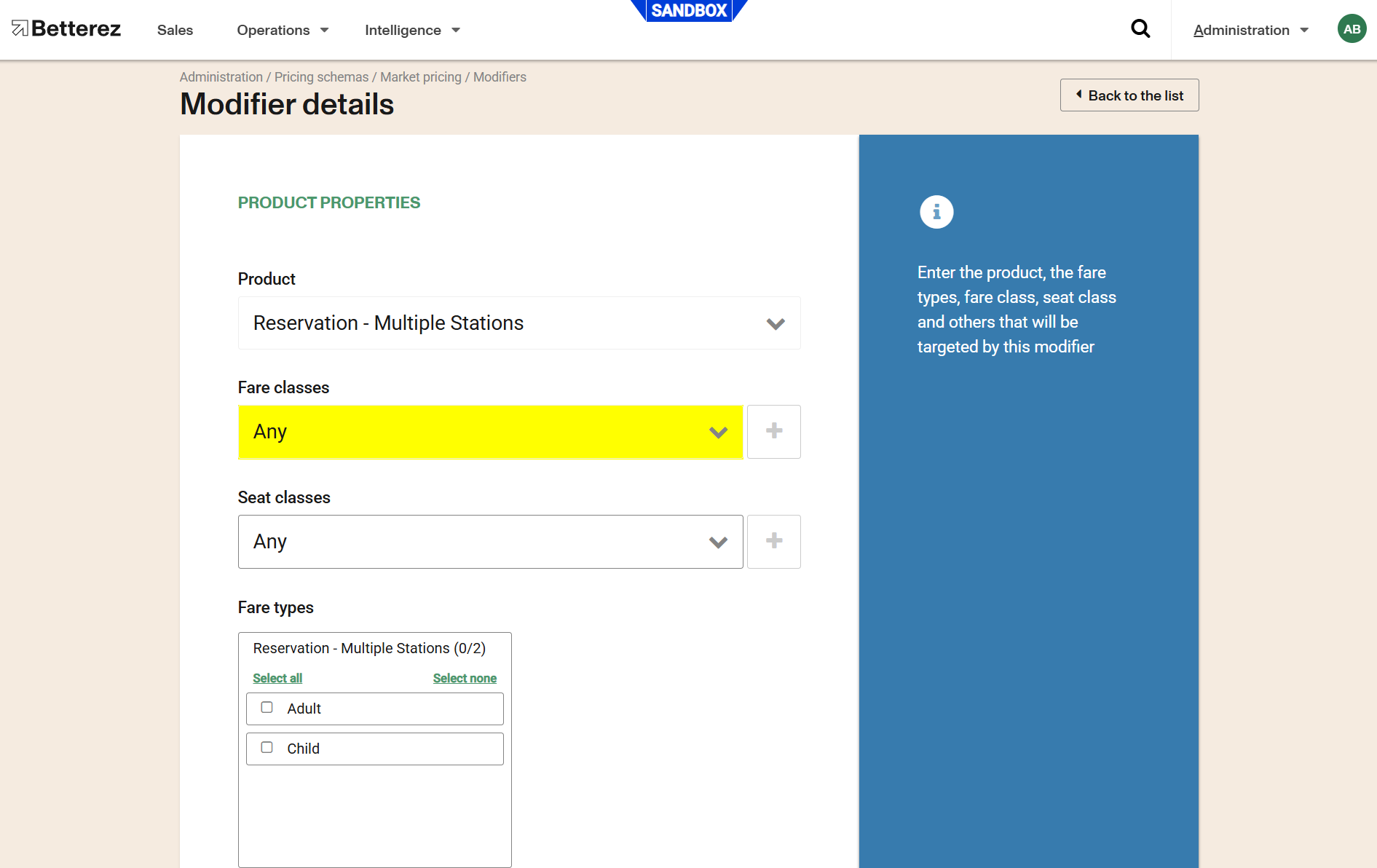Open Pricing schemas breadcrumb link
The height and width of the screenshot is (868, 1377).
pos(321,77)
